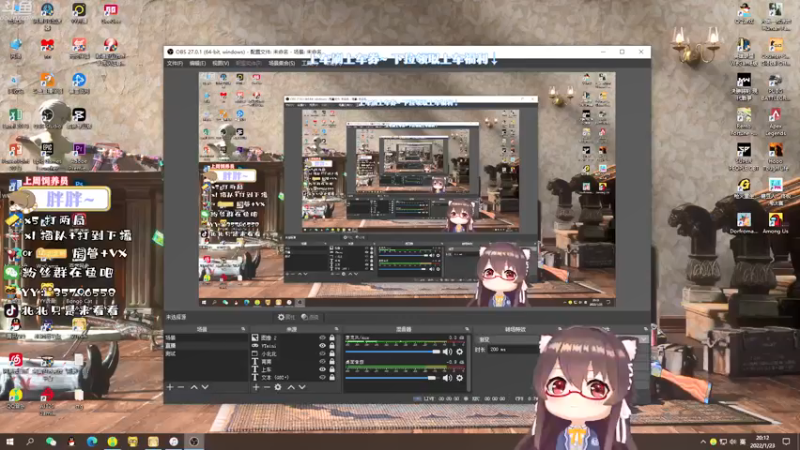Open the 场景集合(S) menu in OBS

(282, 63)
